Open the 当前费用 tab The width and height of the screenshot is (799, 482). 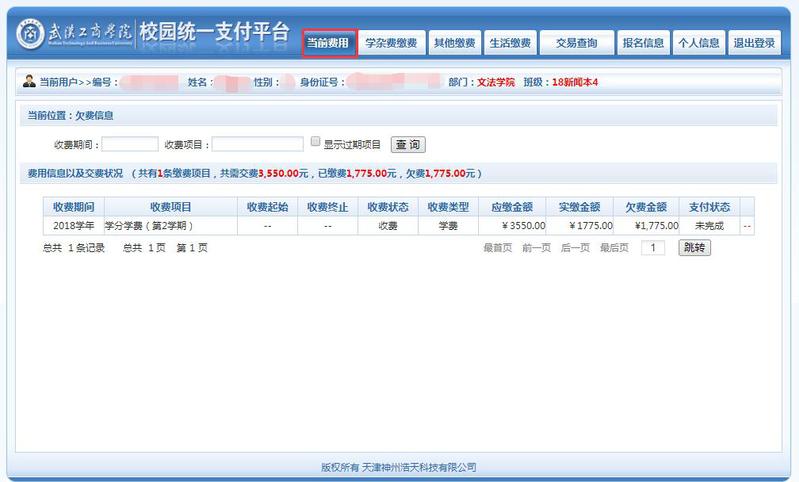[x=329, y=43]
